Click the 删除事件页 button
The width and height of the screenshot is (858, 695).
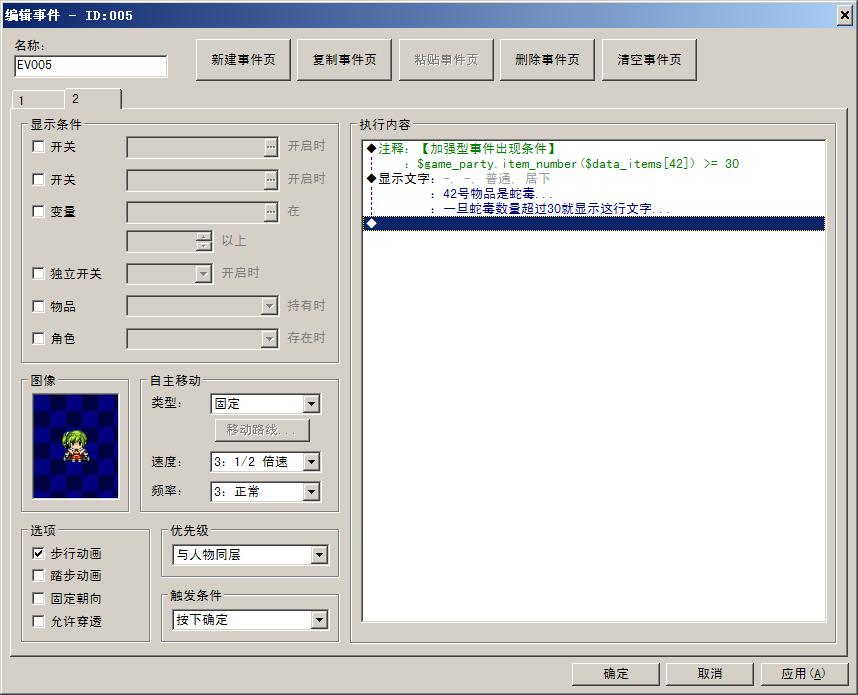pos(547,60)
